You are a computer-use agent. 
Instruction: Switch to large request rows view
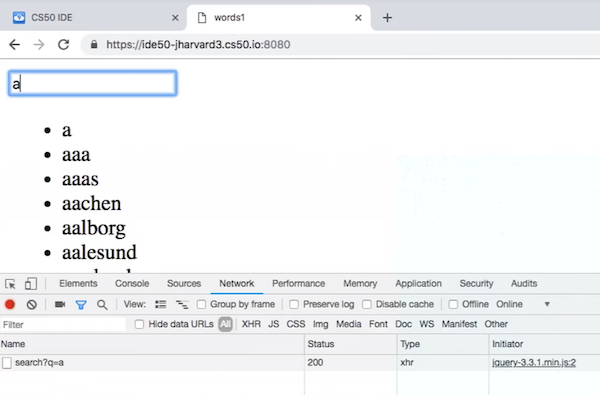pos(161,305)
